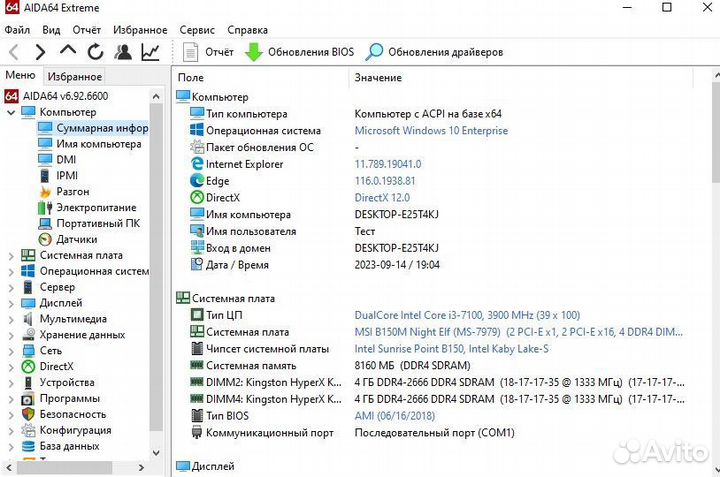Open the DirectX 12.0 value link
The height and width of the screenshot is (477, 720).
click(382, 197)
